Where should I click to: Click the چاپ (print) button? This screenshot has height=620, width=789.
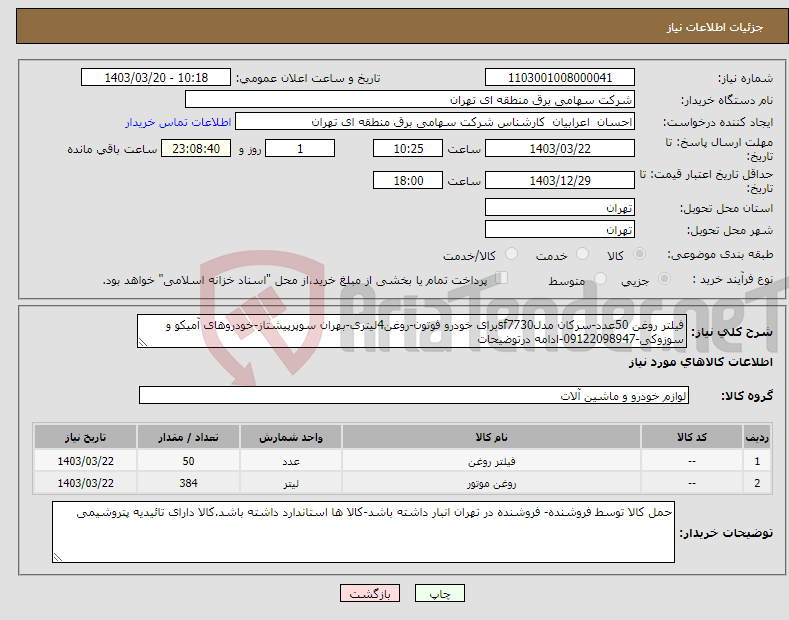[x=439, y=594]
